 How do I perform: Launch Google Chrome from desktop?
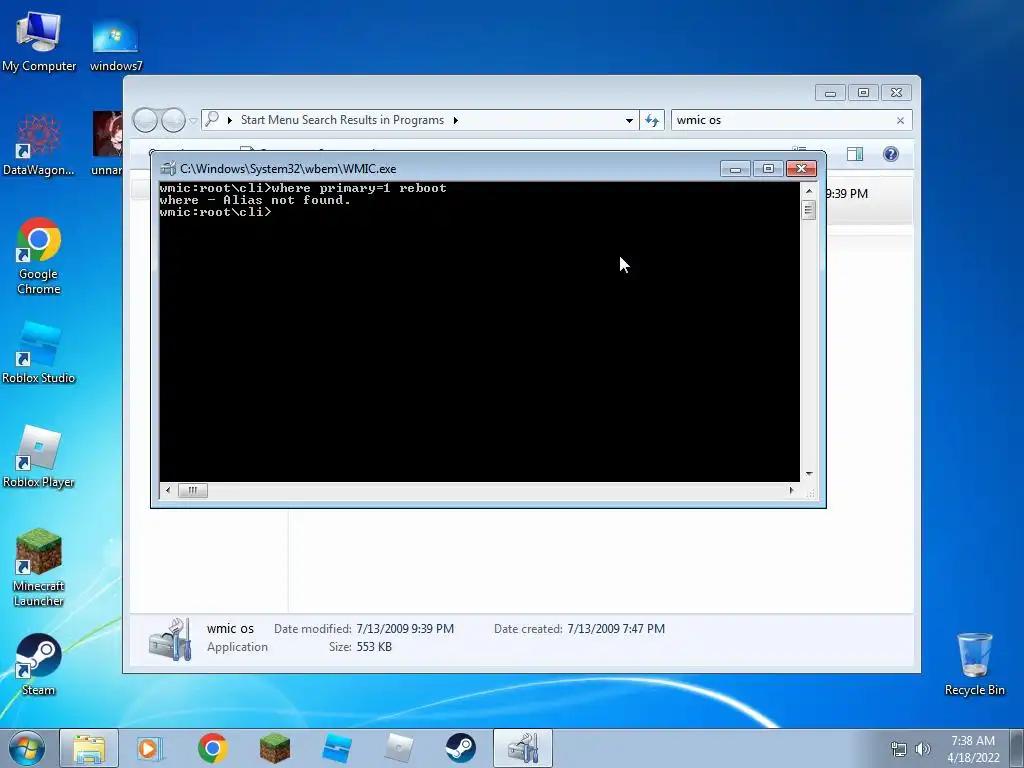coord(39,256)
